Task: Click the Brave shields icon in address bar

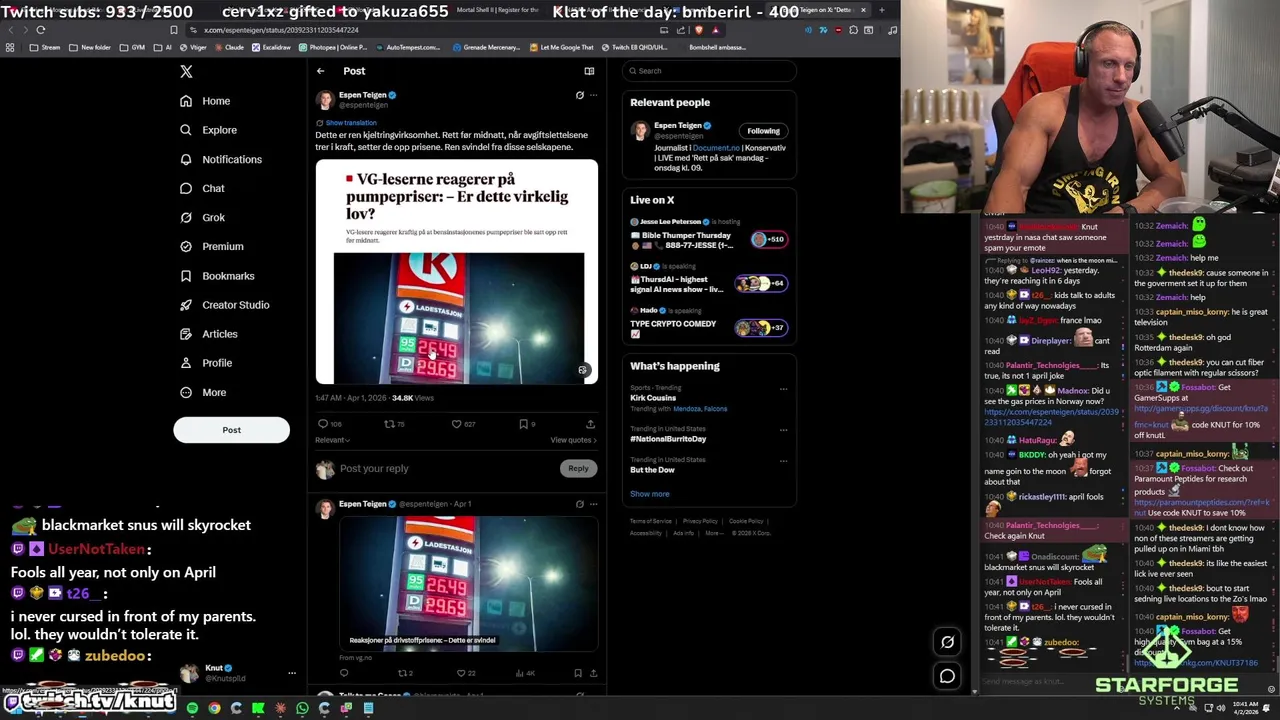Action: 698,30
